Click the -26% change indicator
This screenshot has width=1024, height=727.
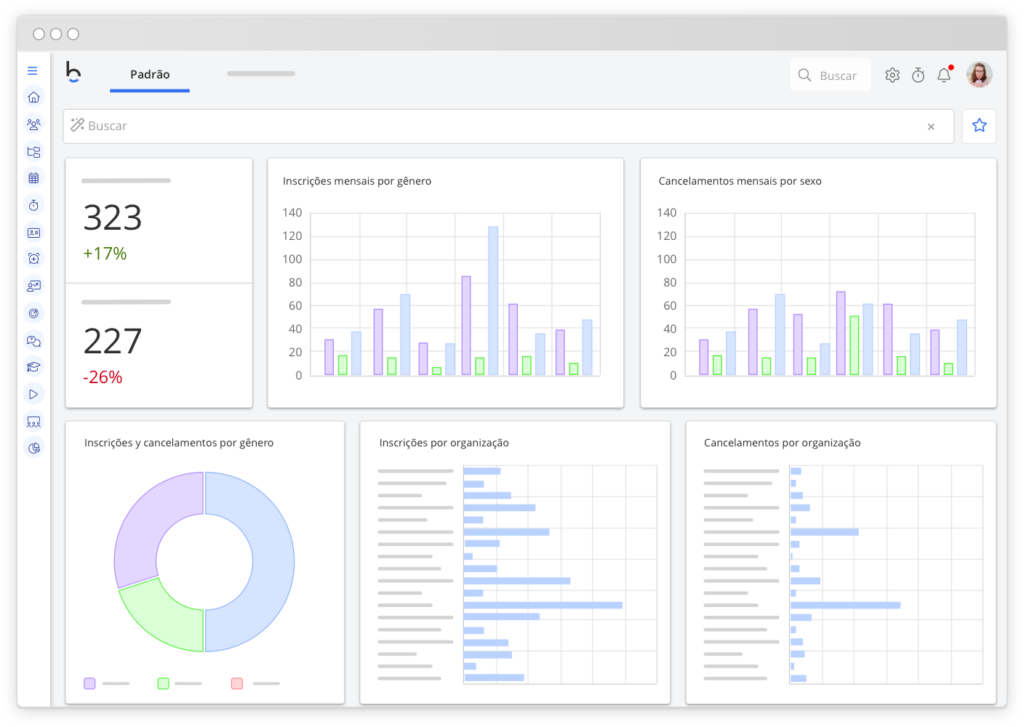point(103,377)
